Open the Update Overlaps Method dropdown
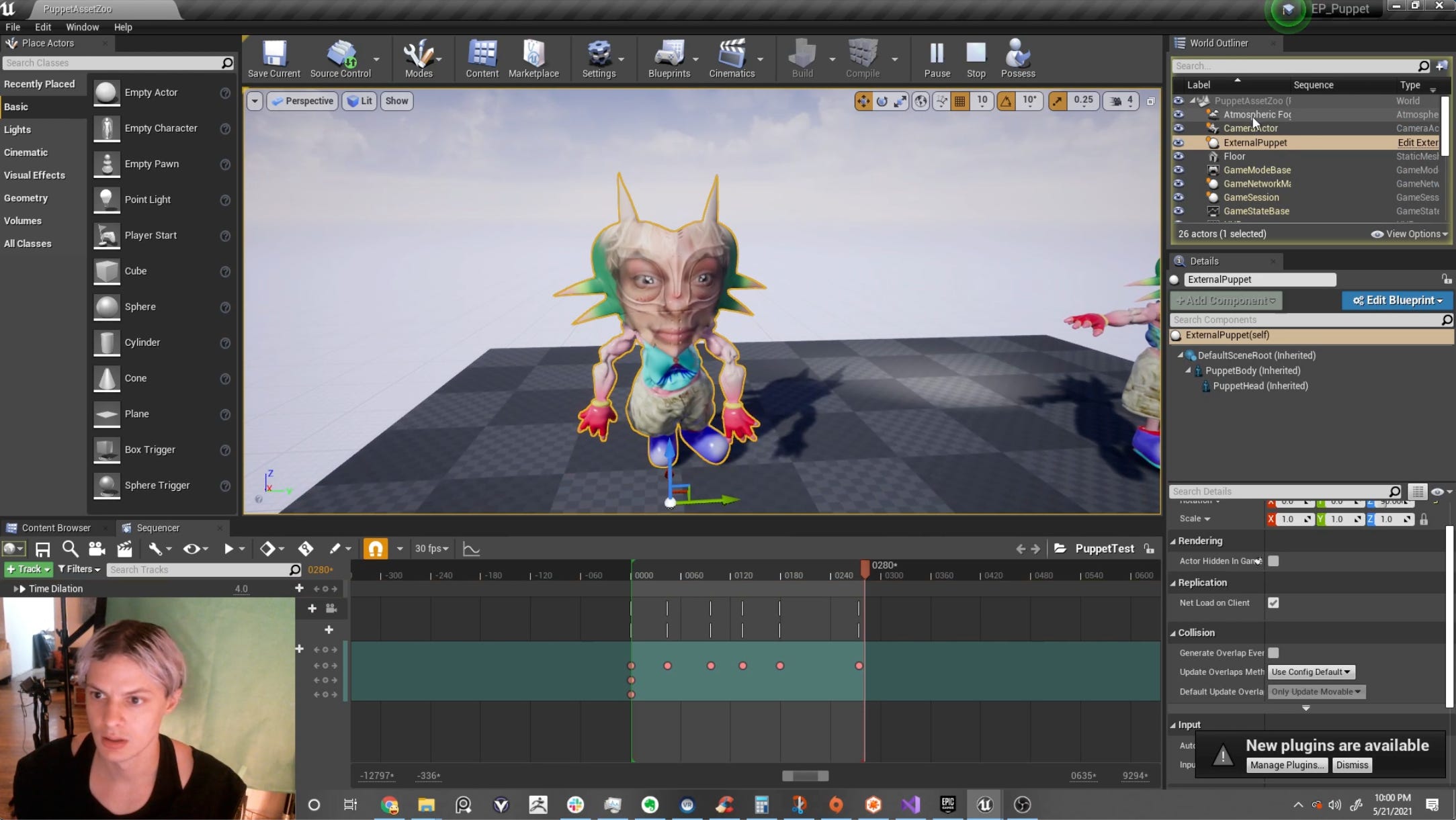 (x=1310, y=672)
